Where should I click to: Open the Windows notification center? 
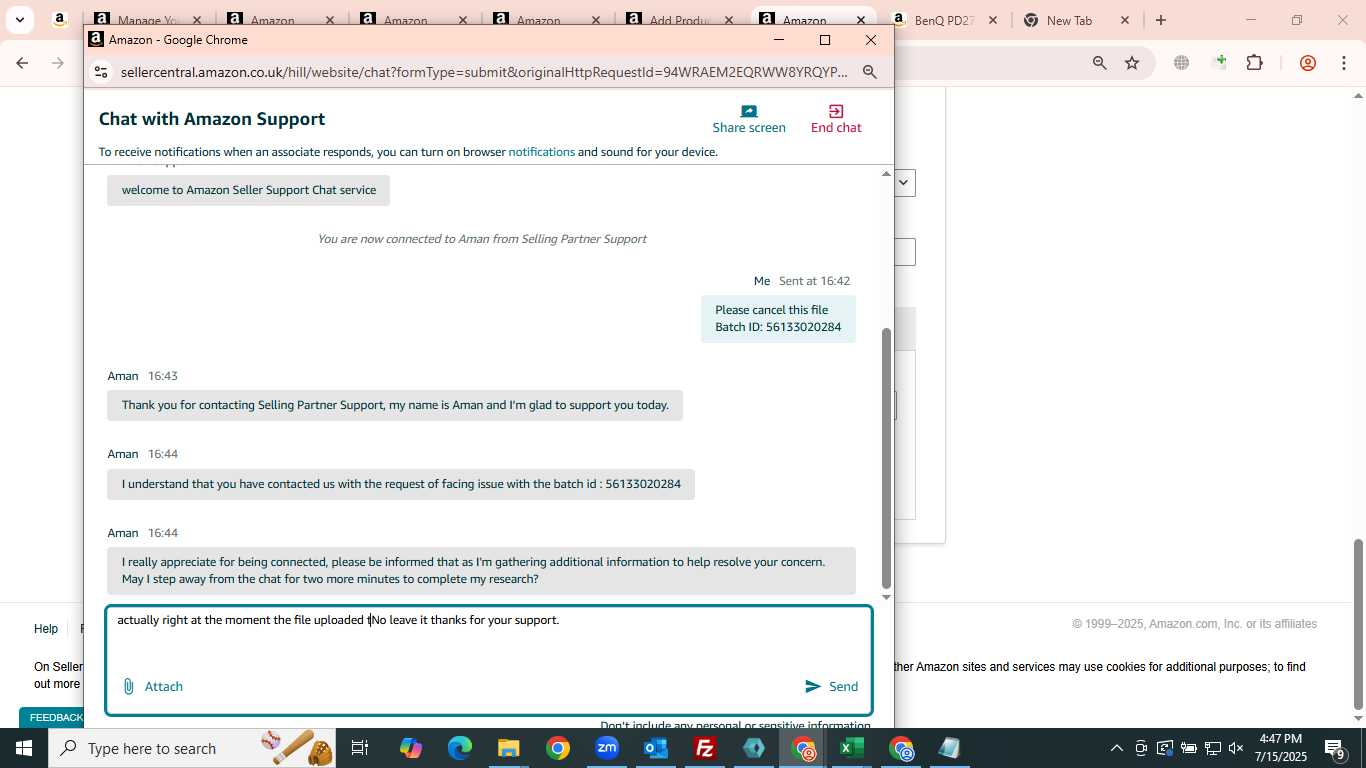pos(1335,748)
